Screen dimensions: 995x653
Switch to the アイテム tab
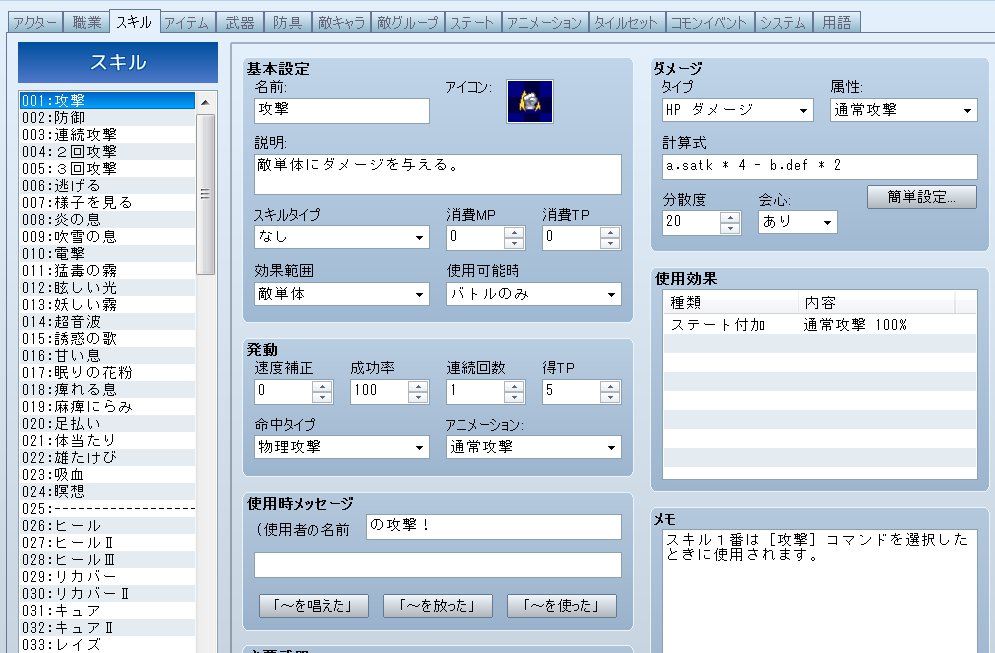click(185, 21)
